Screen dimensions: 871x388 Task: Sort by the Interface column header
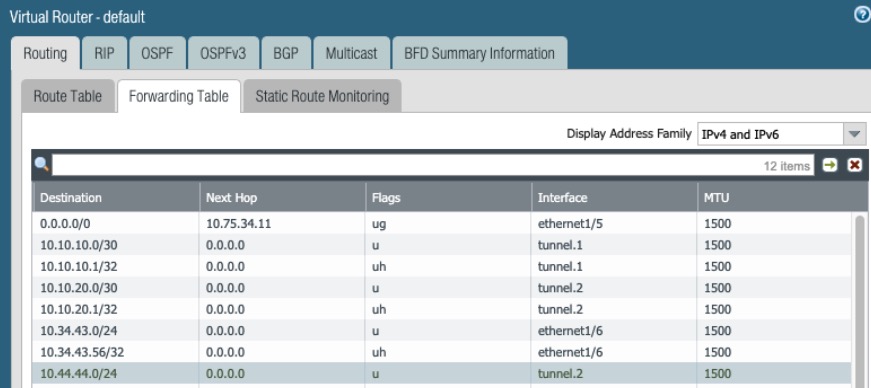tap(614, 197)
